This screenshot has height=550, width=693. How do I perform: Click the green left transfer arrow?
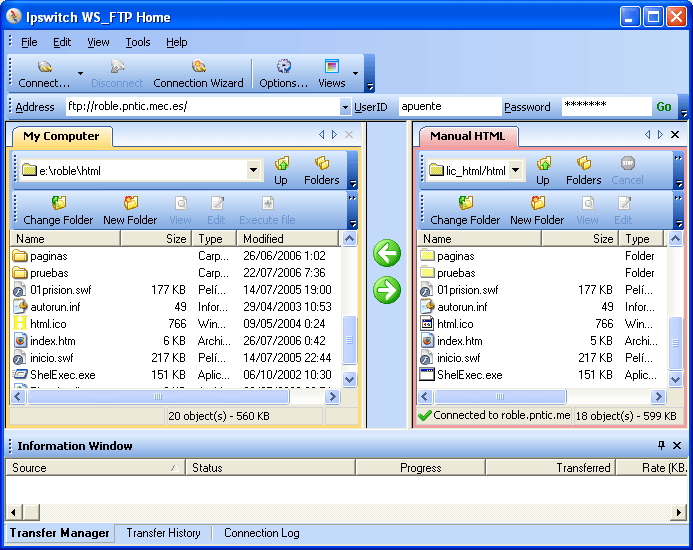387,253
